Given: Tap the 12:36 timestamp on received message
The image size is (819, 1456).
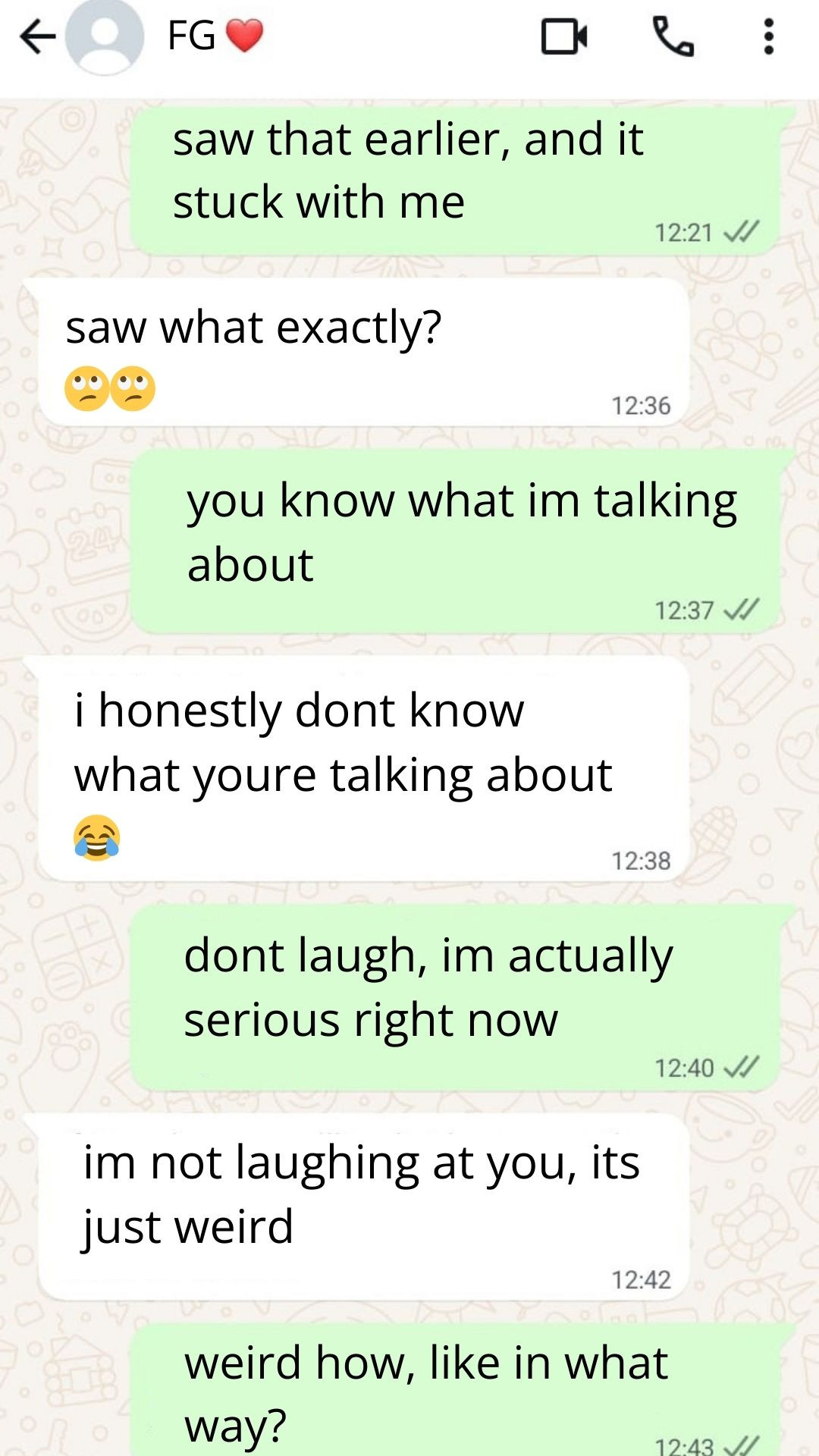Looking at the screenshot, I should pos(641,406).
